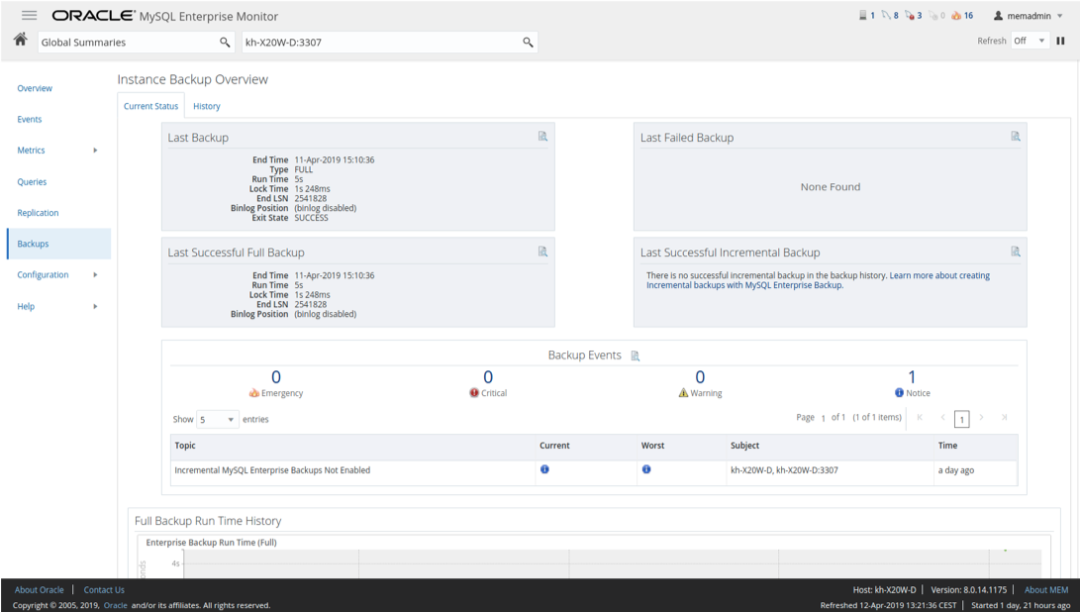Click the search icon in Global Summaries field
Screen dimensions: 1080x612
[x=225, y=42]
